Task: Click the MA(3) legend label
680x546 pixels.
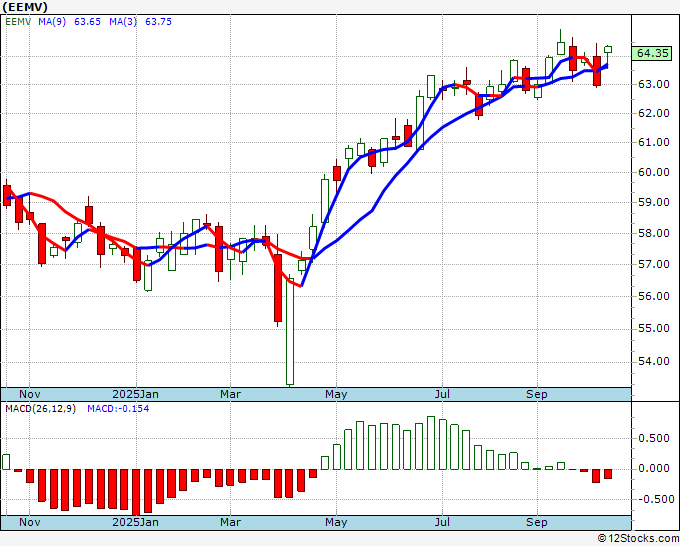Action: point(123,21)
